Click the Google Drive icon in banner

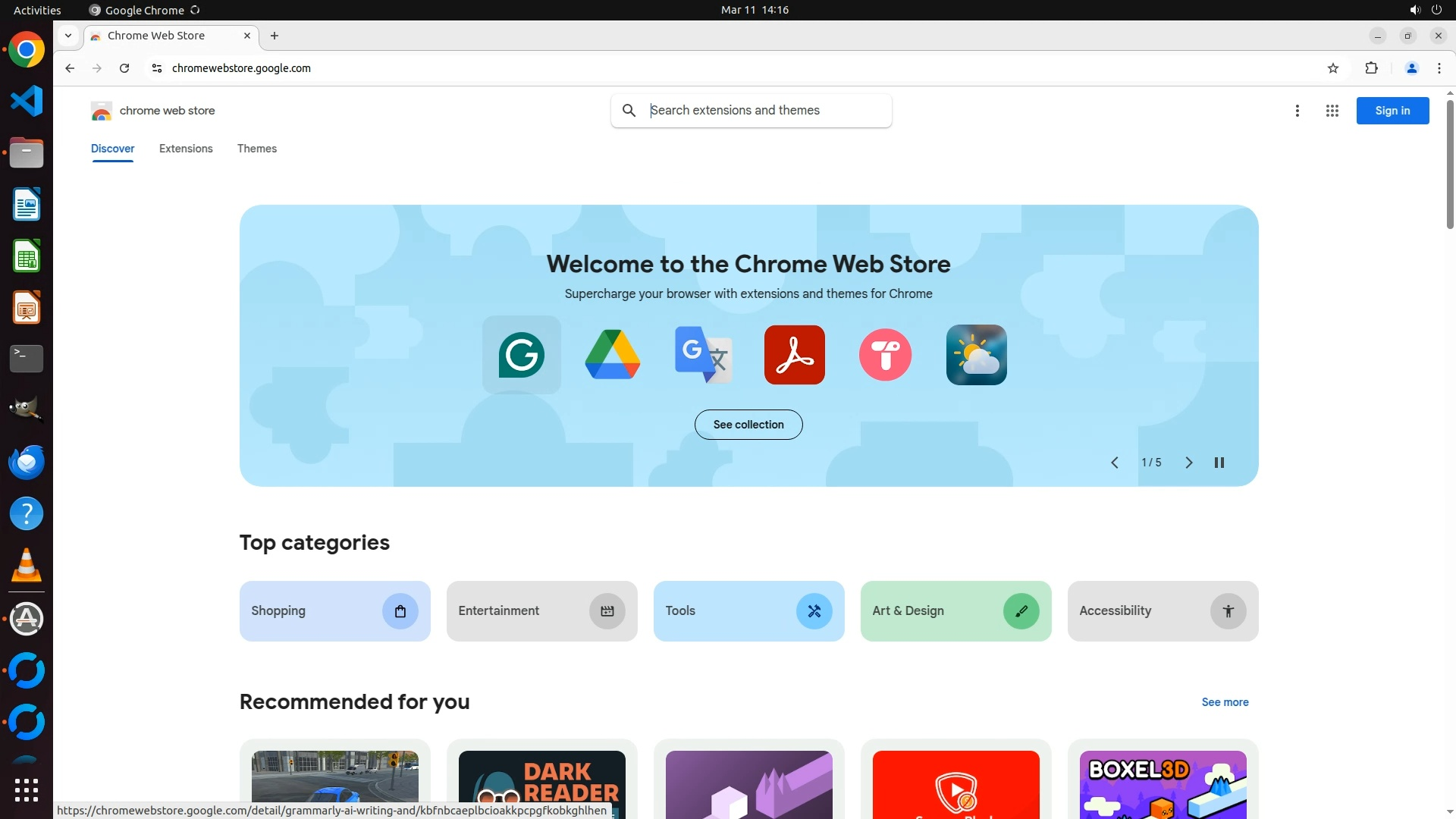pyautogui.click(x=612, y=355)
